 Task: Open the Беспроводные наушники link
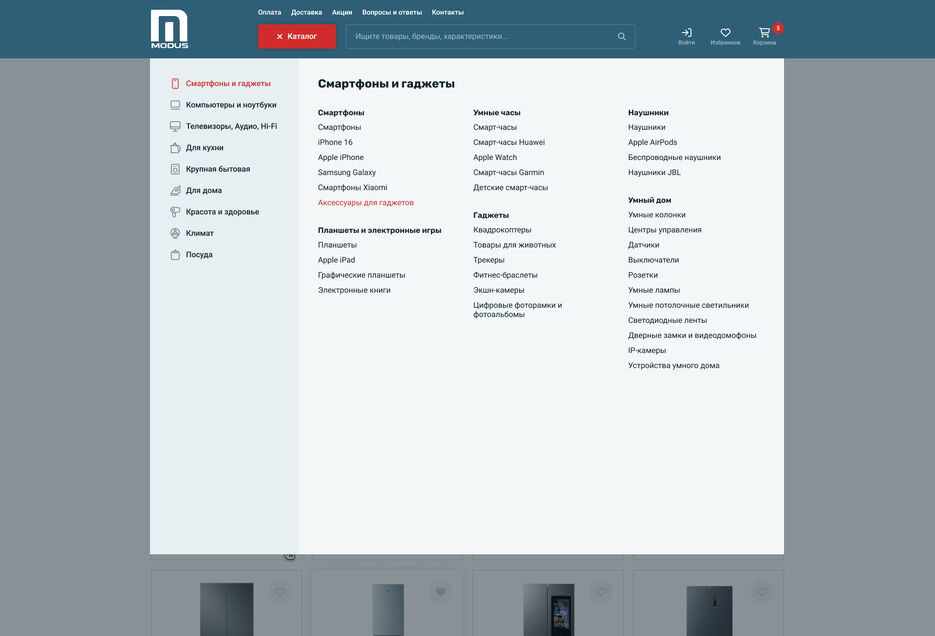[674, 157]
